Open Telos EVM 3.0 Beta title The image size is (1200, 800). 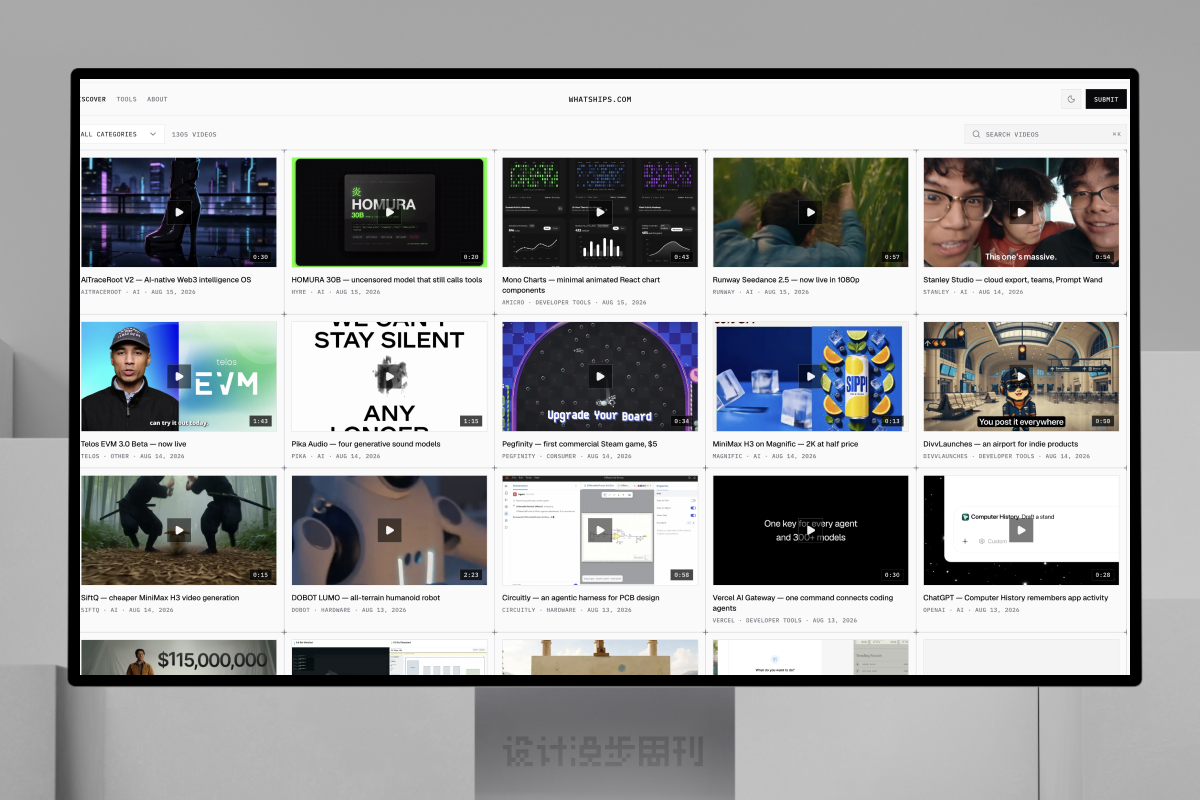click(134, 444)
